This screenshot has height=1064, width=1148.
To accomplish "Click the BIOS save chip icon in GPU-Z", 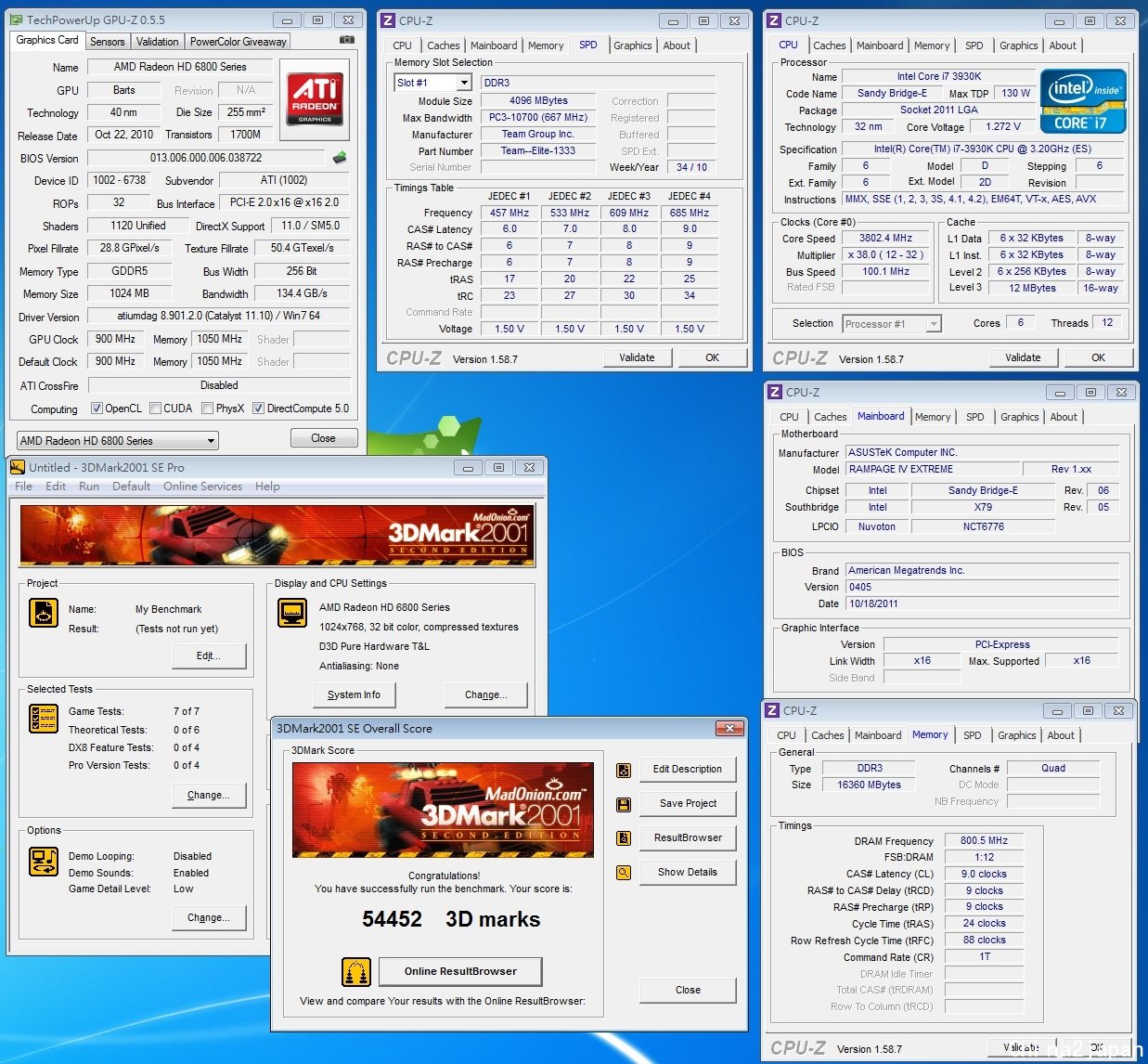I will pyautogui.click(x=340, y=158).
